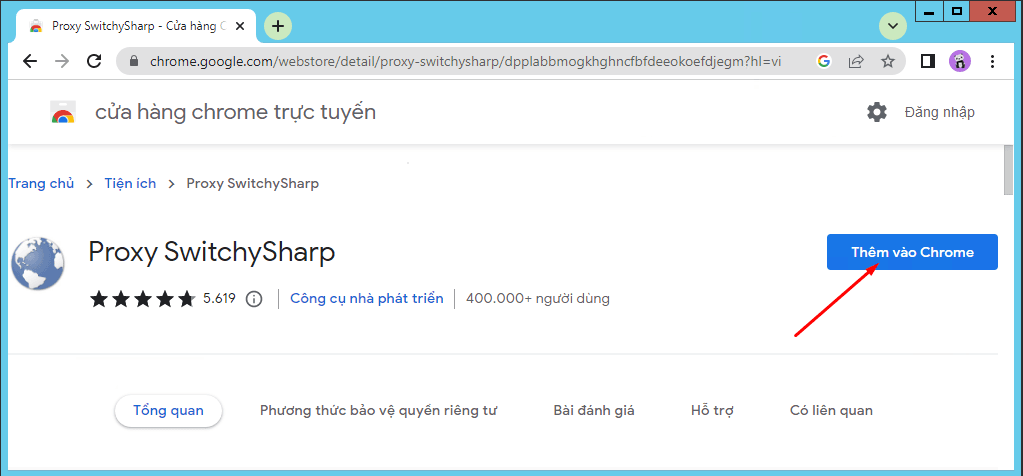This screenshot has width=1023, height=476.
Task: Open Công cụ nhà phát triển category
Action: (367, 299)
